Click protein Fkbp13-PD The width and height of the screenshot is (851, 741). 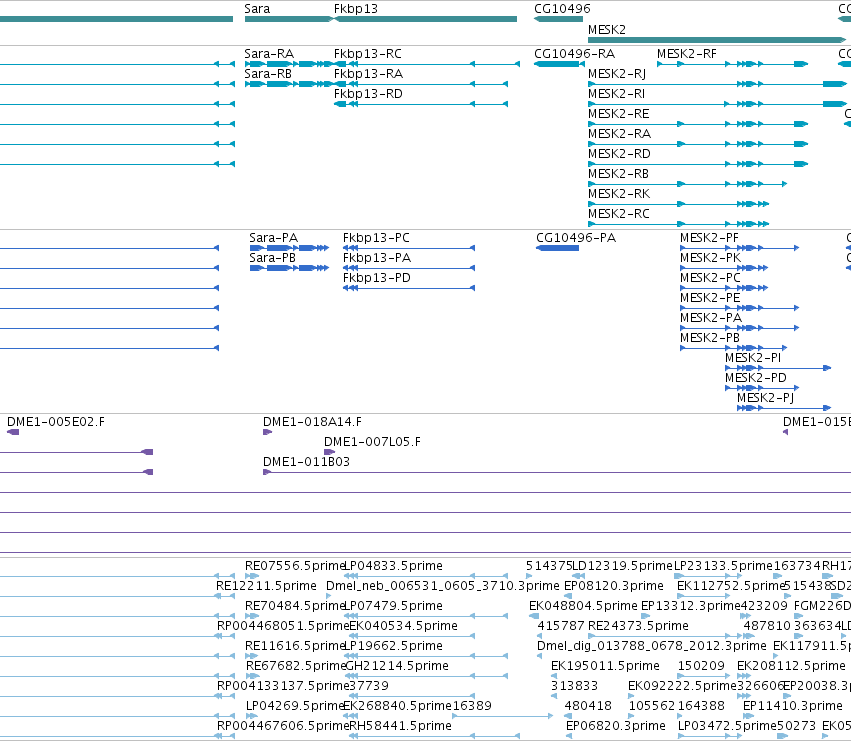pyautogui.click(x=377, y=278)
